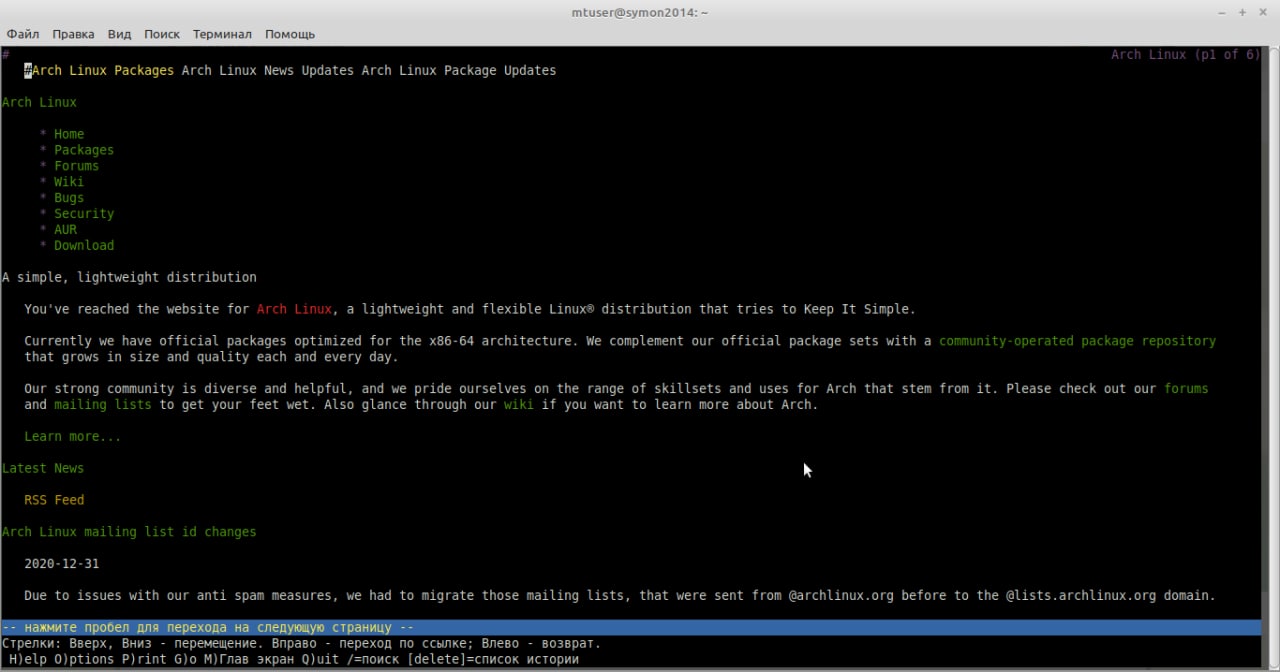This screenshot has height=672, width=1280.
Task: Follow the Wiki navigation link
Action: tap(69, 182)
